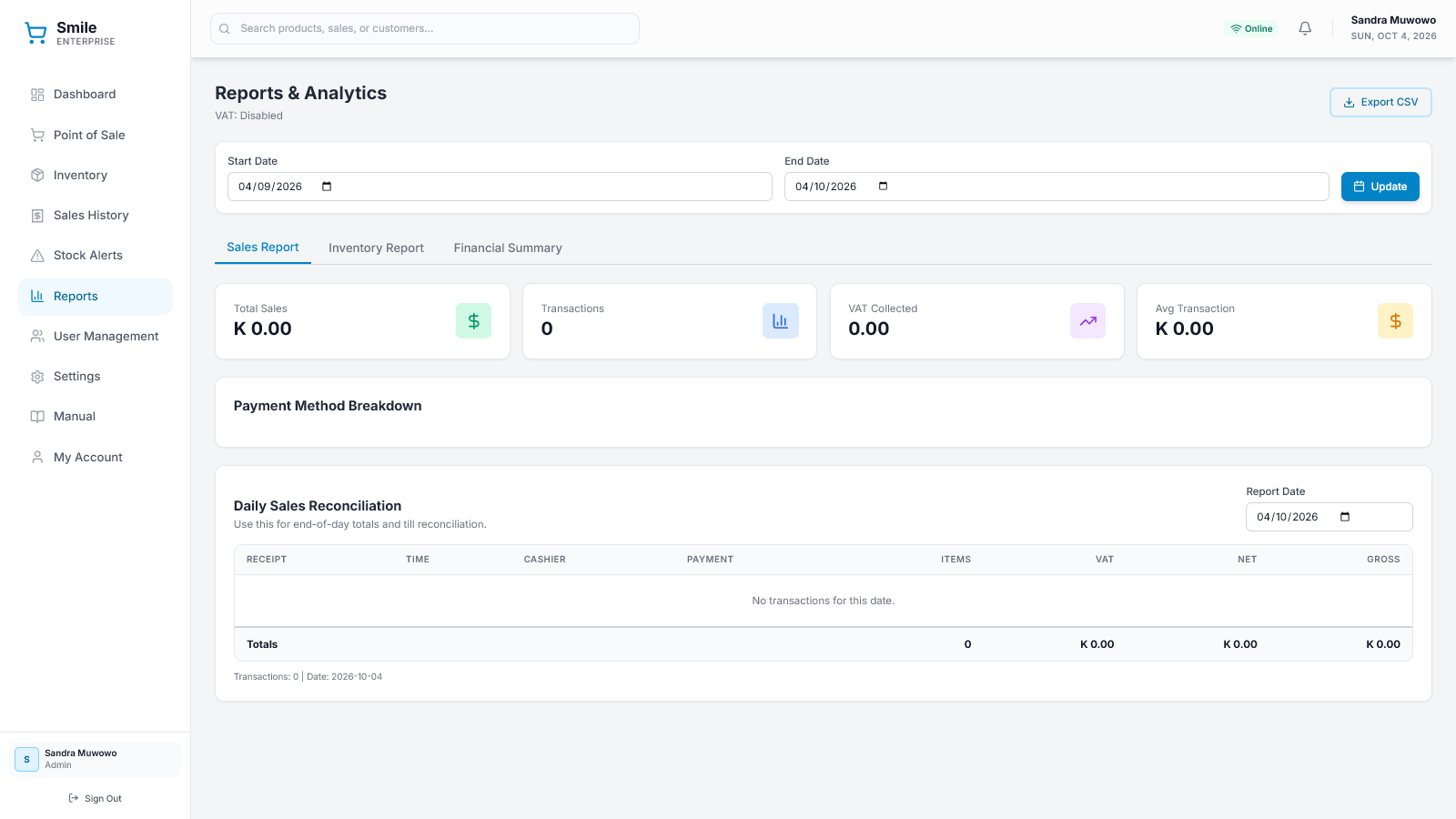
Task: Click the yellow dollar Avg Transaction icon
Action: (1395, 321)
